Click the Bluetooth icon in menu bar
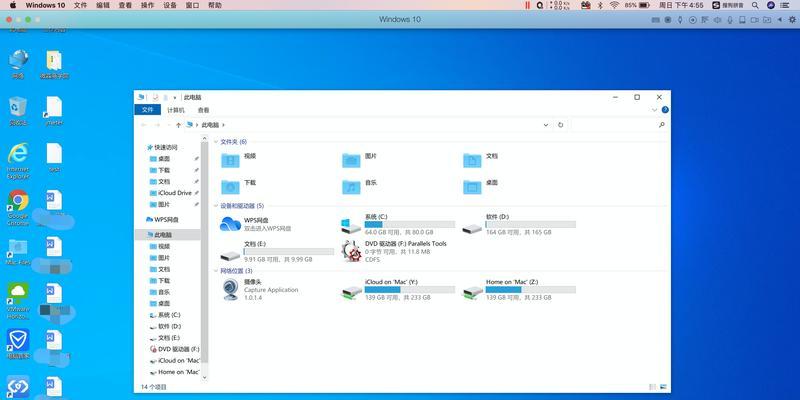This screenshot has height=400, width=800. point(600,5)
